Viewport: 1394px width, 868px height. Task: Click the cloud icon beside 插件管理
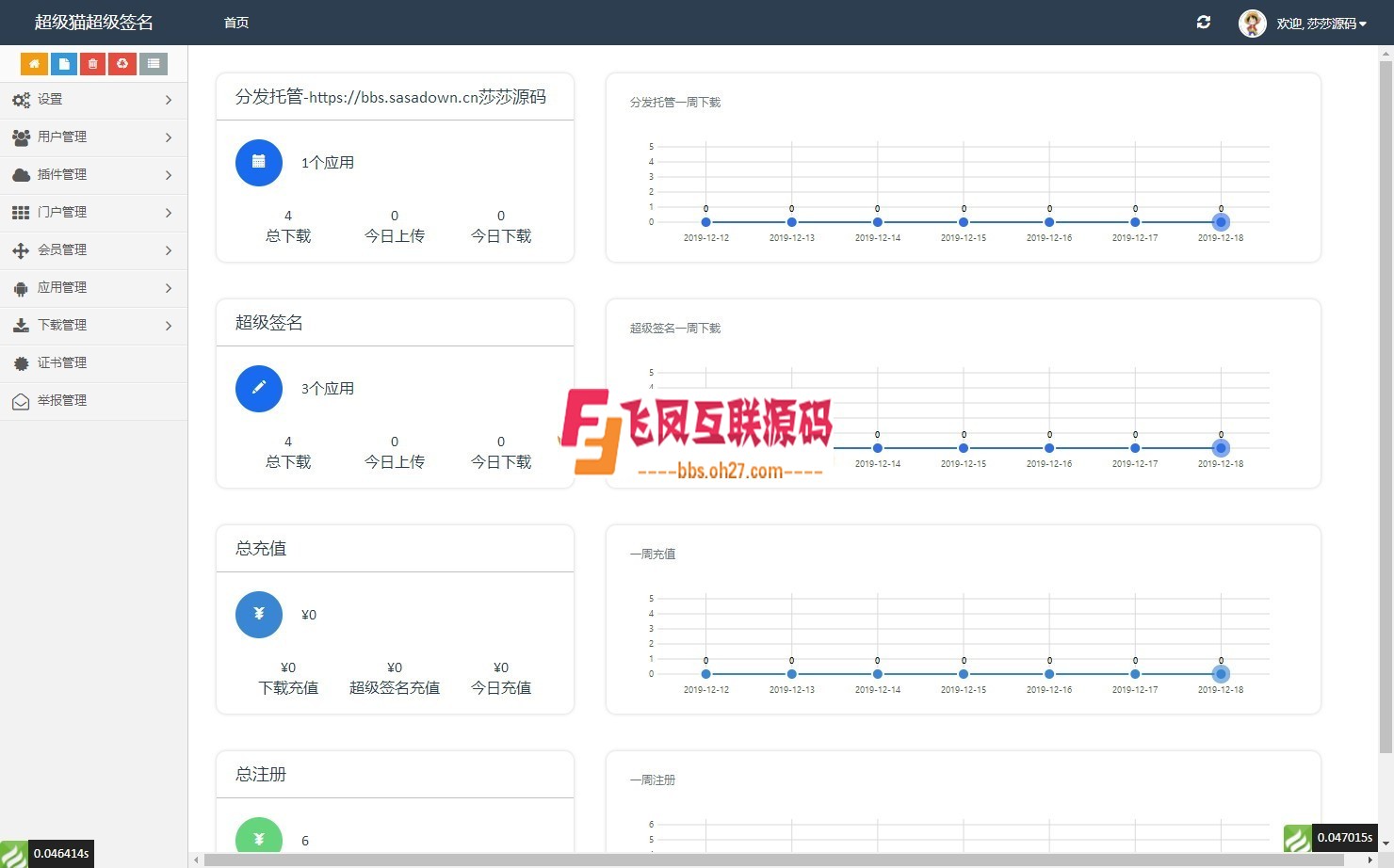pos(21,175)
